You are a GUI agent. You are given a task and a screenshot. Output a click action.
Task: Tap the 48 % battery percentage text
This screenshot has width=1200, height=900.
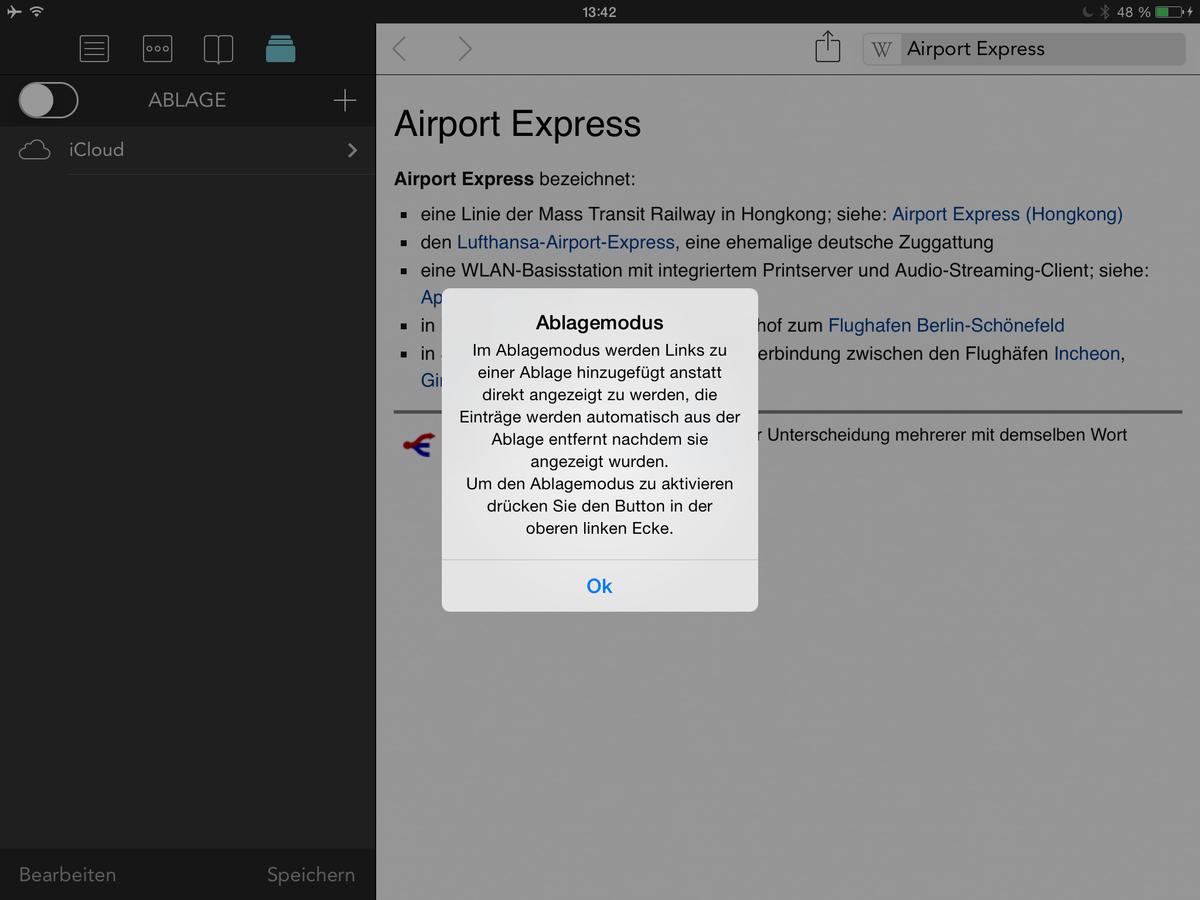click(x=1134, y=12)
